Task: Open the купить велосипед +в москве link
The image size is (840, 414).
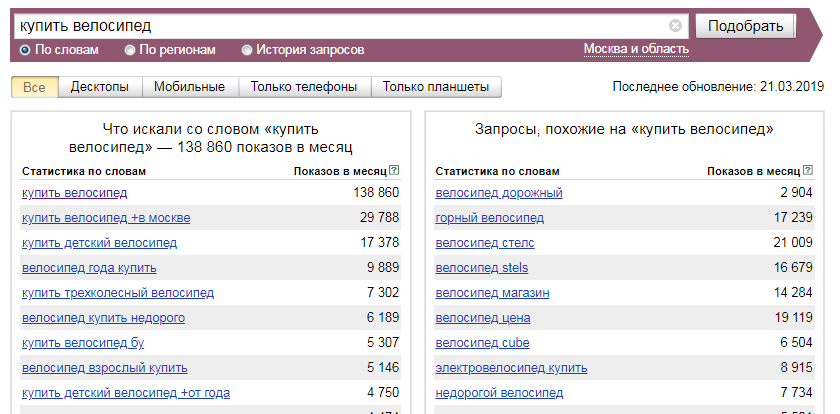Action: pyautogui.click(x=106, y=218)
